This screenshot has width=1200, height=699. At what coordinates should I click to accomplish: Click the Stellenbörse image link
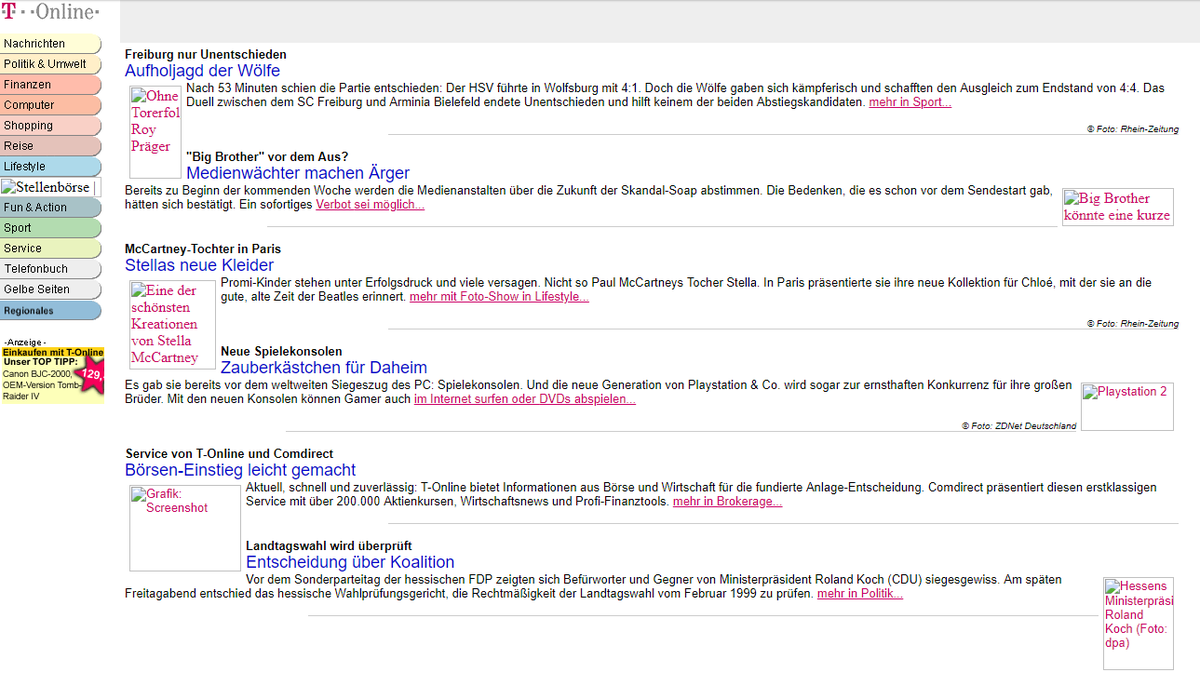tap(51, 187)
